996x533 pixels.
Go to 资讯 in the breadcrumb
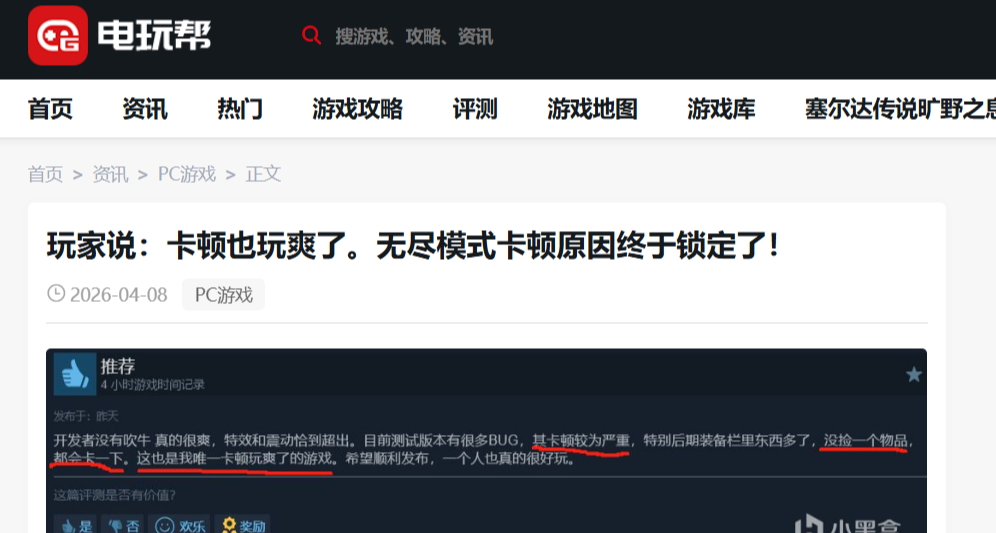pos(111,174)
